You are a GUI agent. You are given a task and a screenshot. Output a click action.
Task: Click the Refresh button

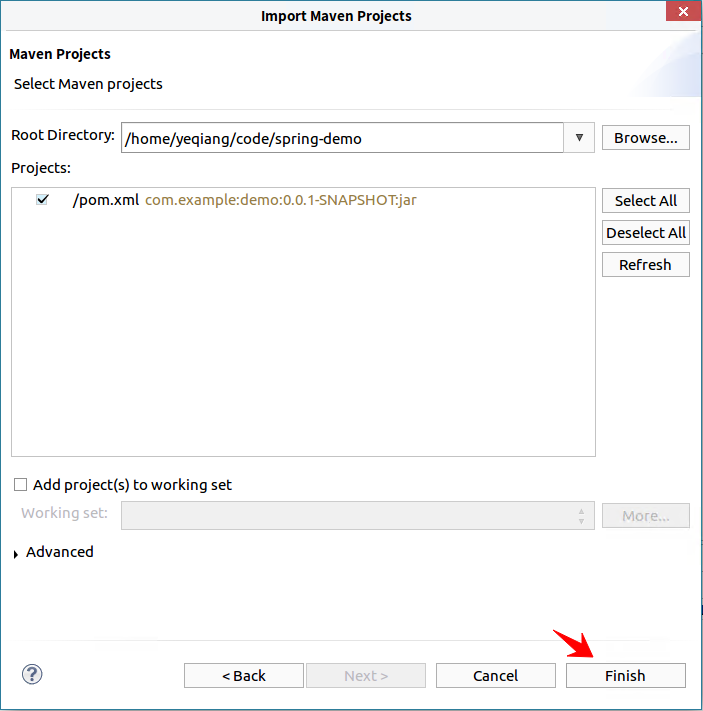(646, 264)
